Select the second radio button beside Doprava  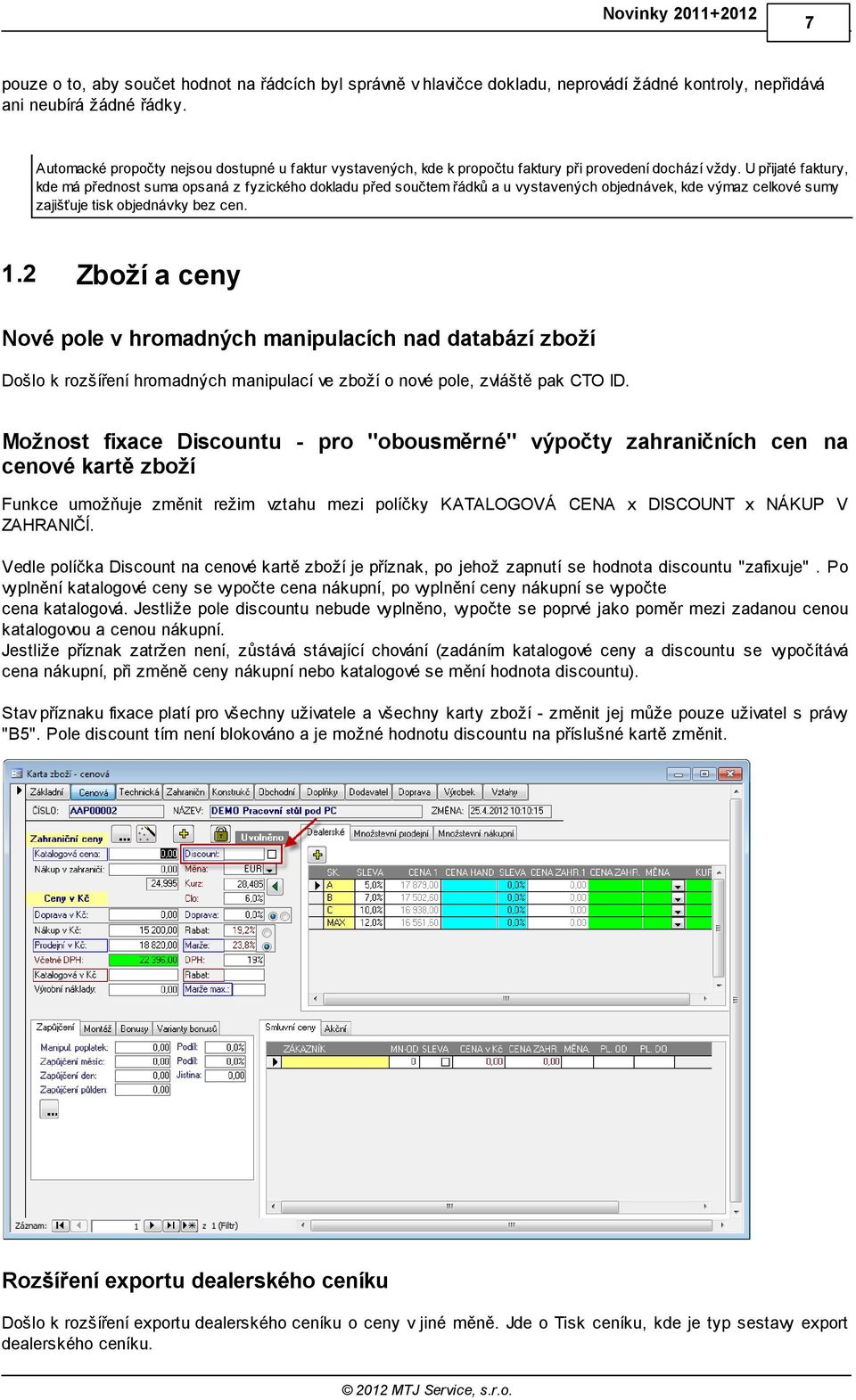[x=285, y=916]
